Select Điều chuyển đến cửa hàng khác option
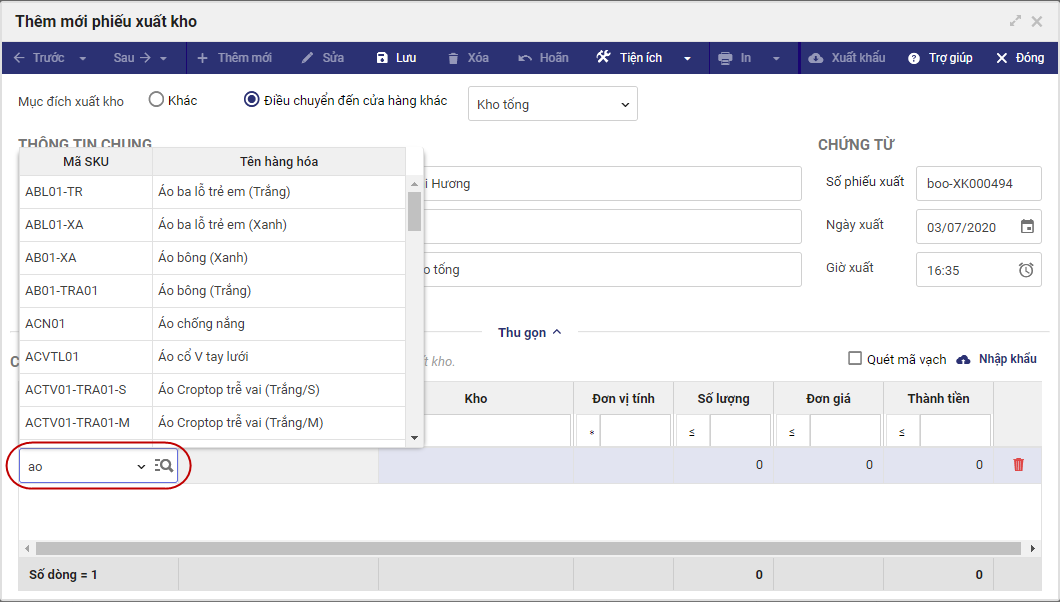Screen dimensions: 1060x602 click(x=252, y=100)
